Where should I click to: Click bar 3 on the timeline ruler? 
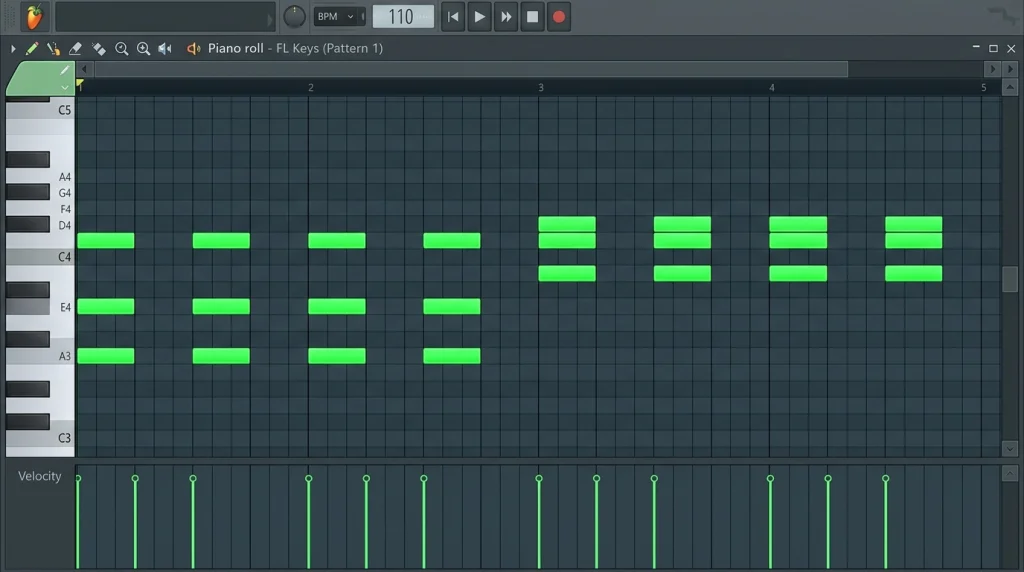pyautogui.click(x=541, y=87)
